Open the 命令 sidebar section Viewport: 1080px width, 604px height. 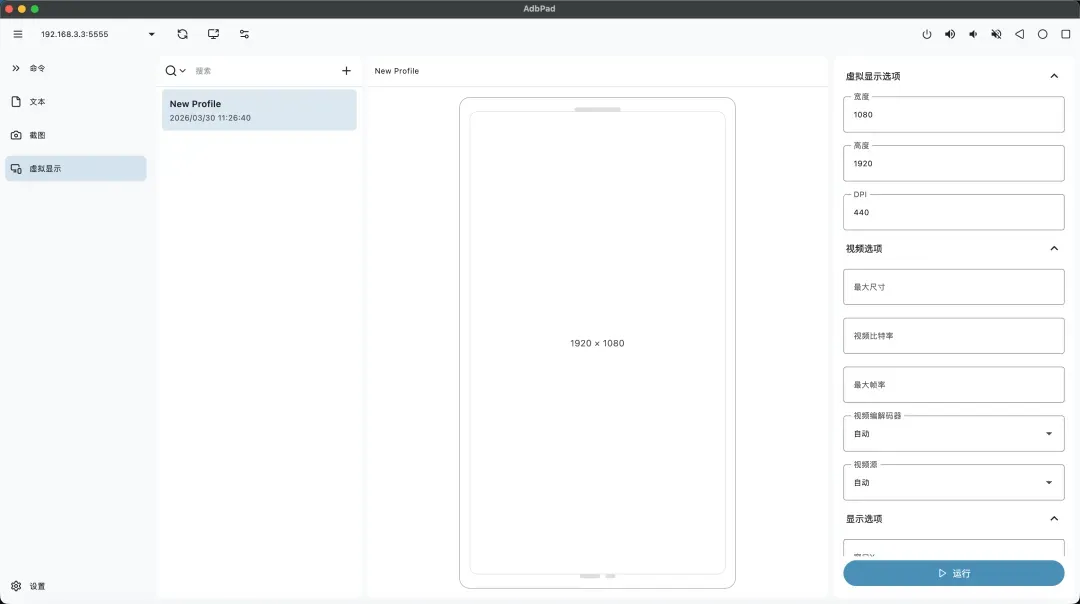(76, 68)
